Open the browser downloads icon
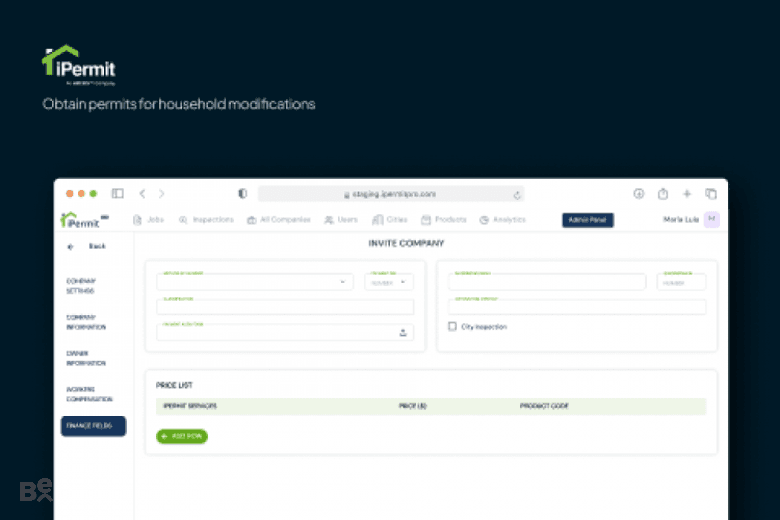 pos(639,194)
